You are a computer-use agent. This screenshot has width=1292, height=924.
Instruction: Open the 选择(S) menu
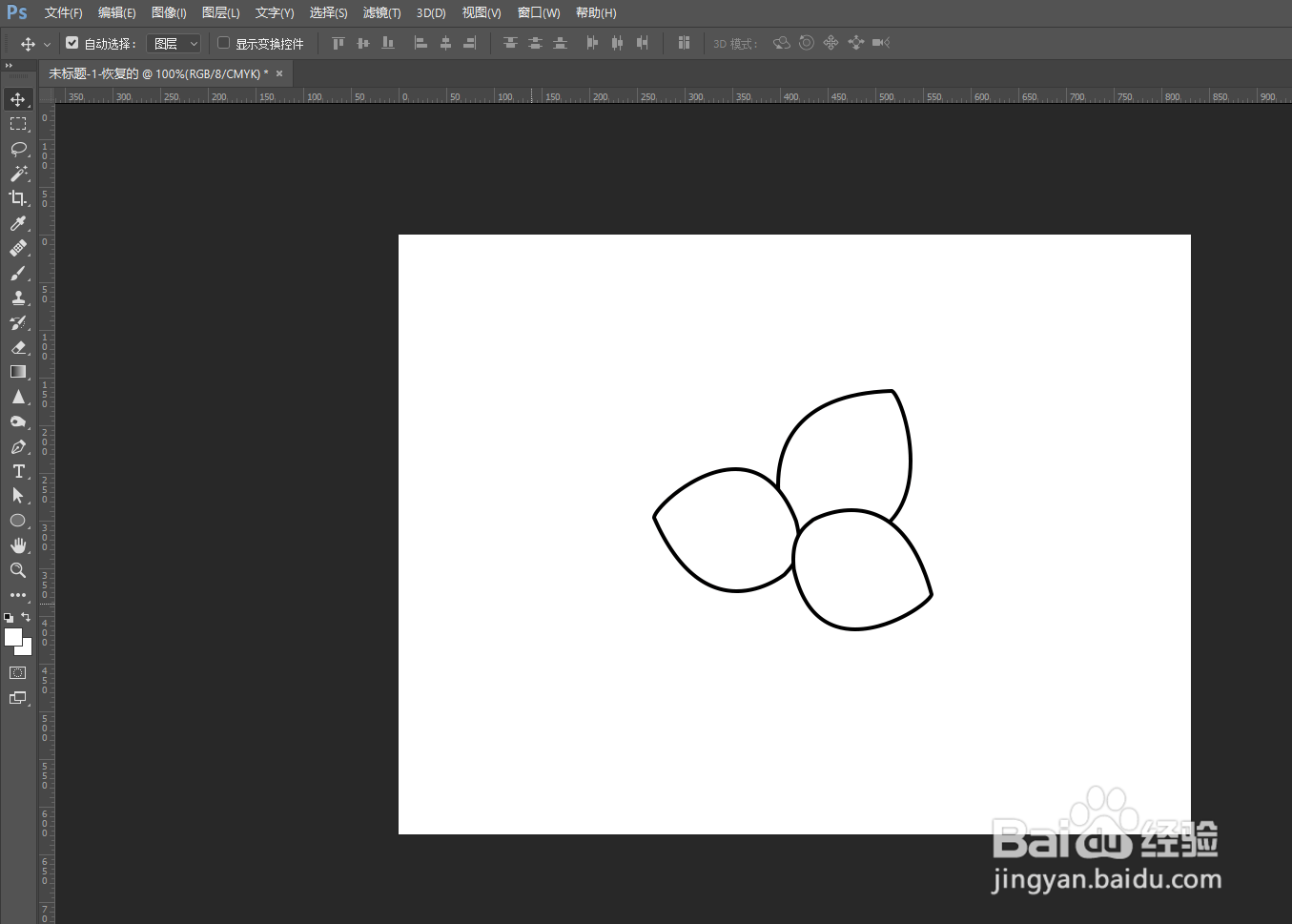[x=328, y=13]
